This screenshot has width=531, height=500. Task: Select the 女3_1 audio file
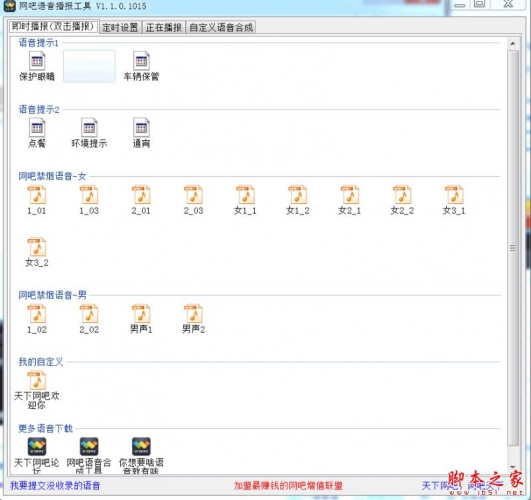(454, 200)
